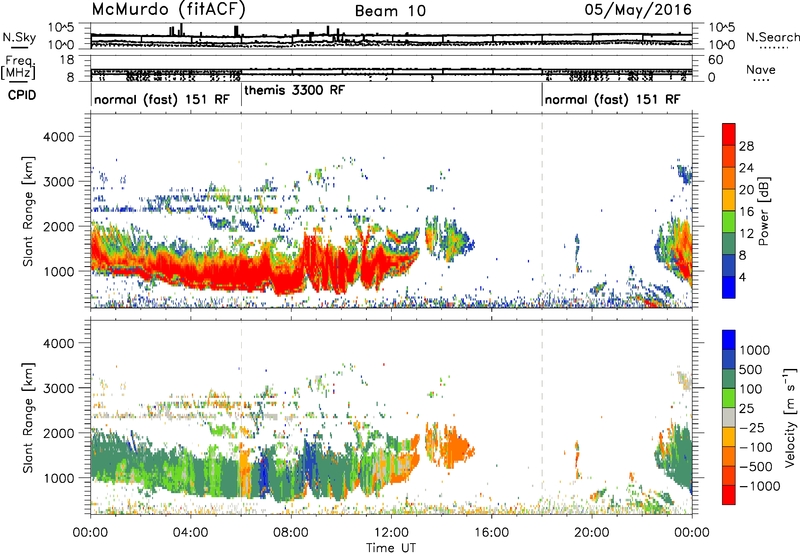Click the McMurdo (fitACF) title text
Screen dimensions: 800x554
[169, 10]
